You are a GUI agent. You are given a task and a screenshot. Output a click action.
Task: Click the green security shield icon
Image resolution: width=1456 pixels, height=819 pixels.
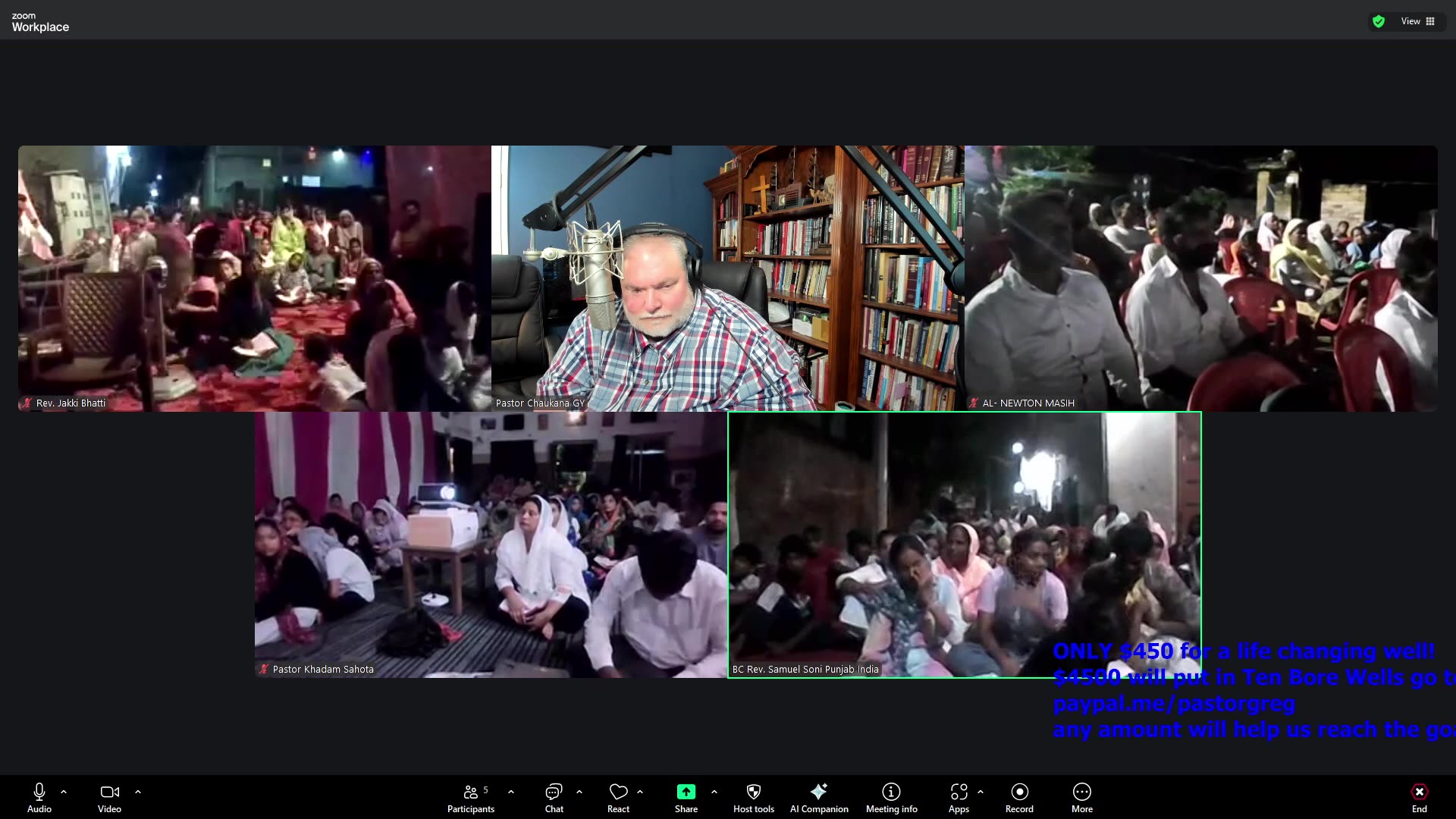(x=1378, y=21)
